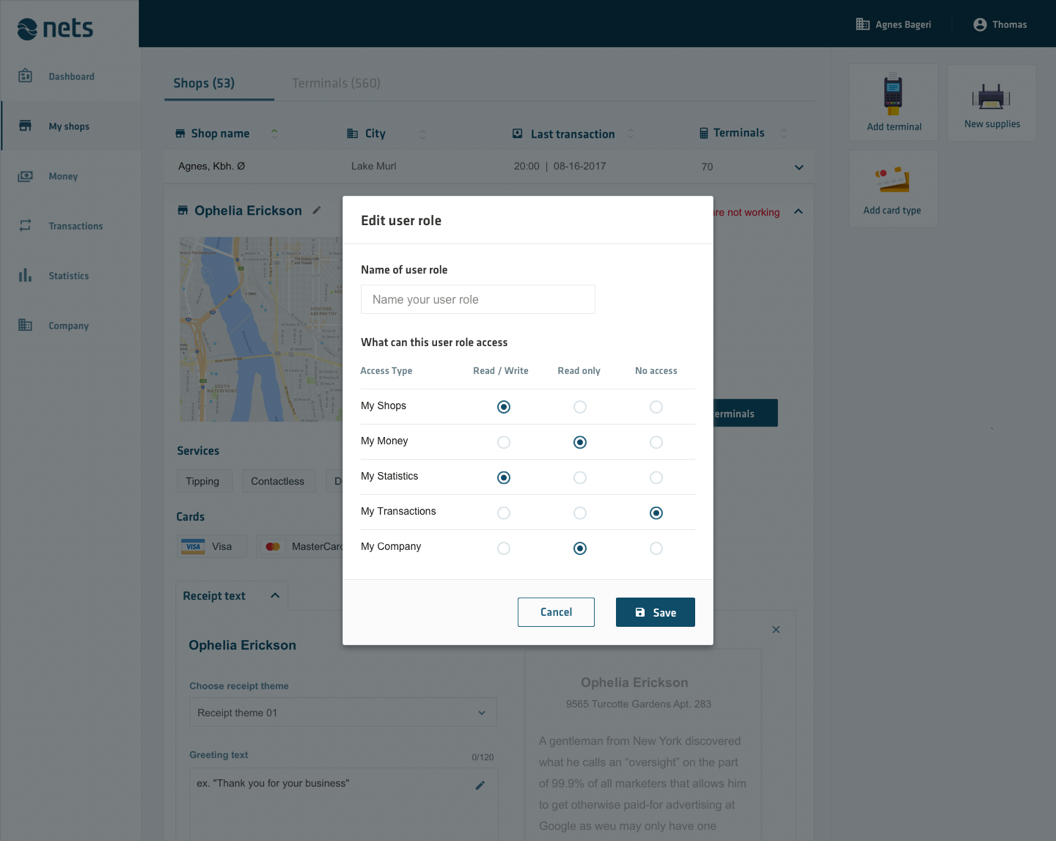Click the MasterCard logo

coord(273,546)
